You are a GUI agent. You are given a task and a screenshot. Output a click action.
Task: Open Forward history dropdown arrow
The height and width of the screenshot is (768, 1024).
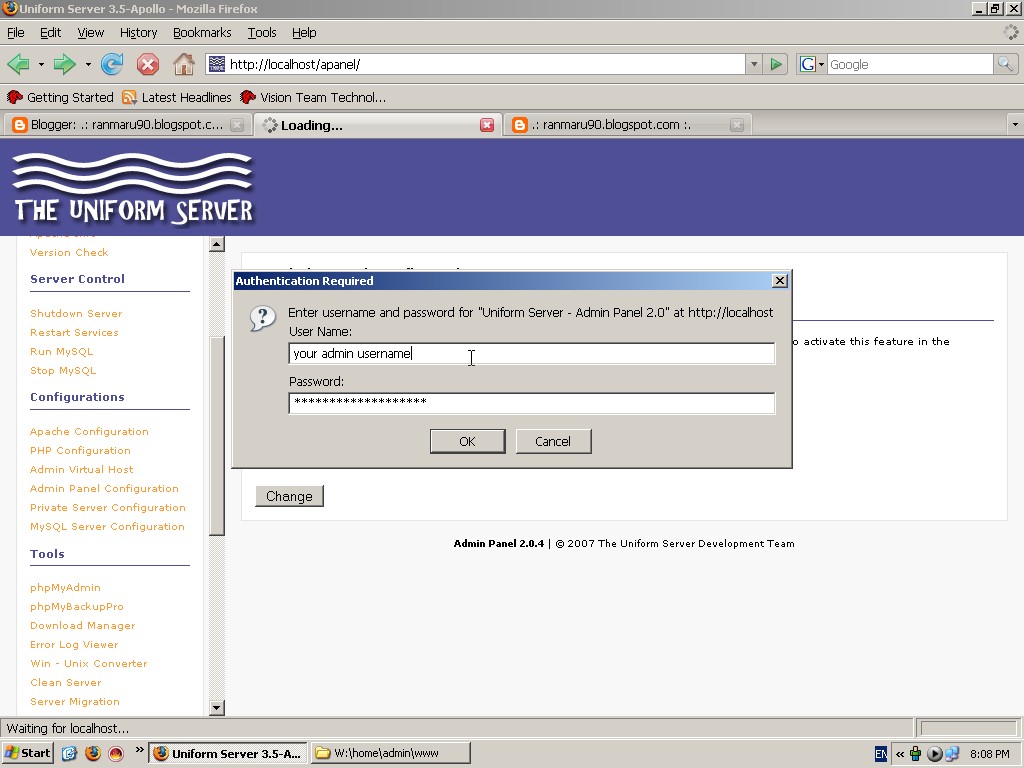coord(88,65)
